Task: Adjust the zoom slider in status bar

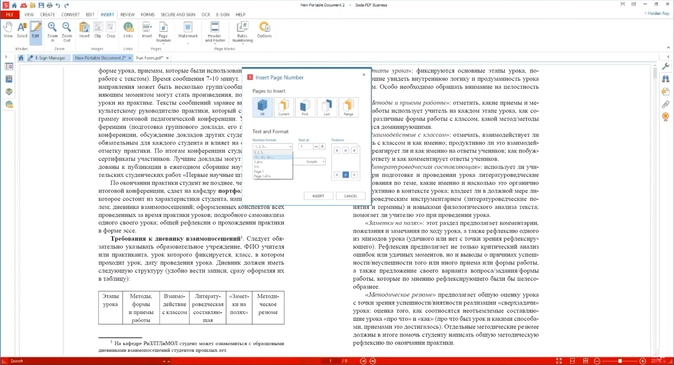Action: [620, 361]
